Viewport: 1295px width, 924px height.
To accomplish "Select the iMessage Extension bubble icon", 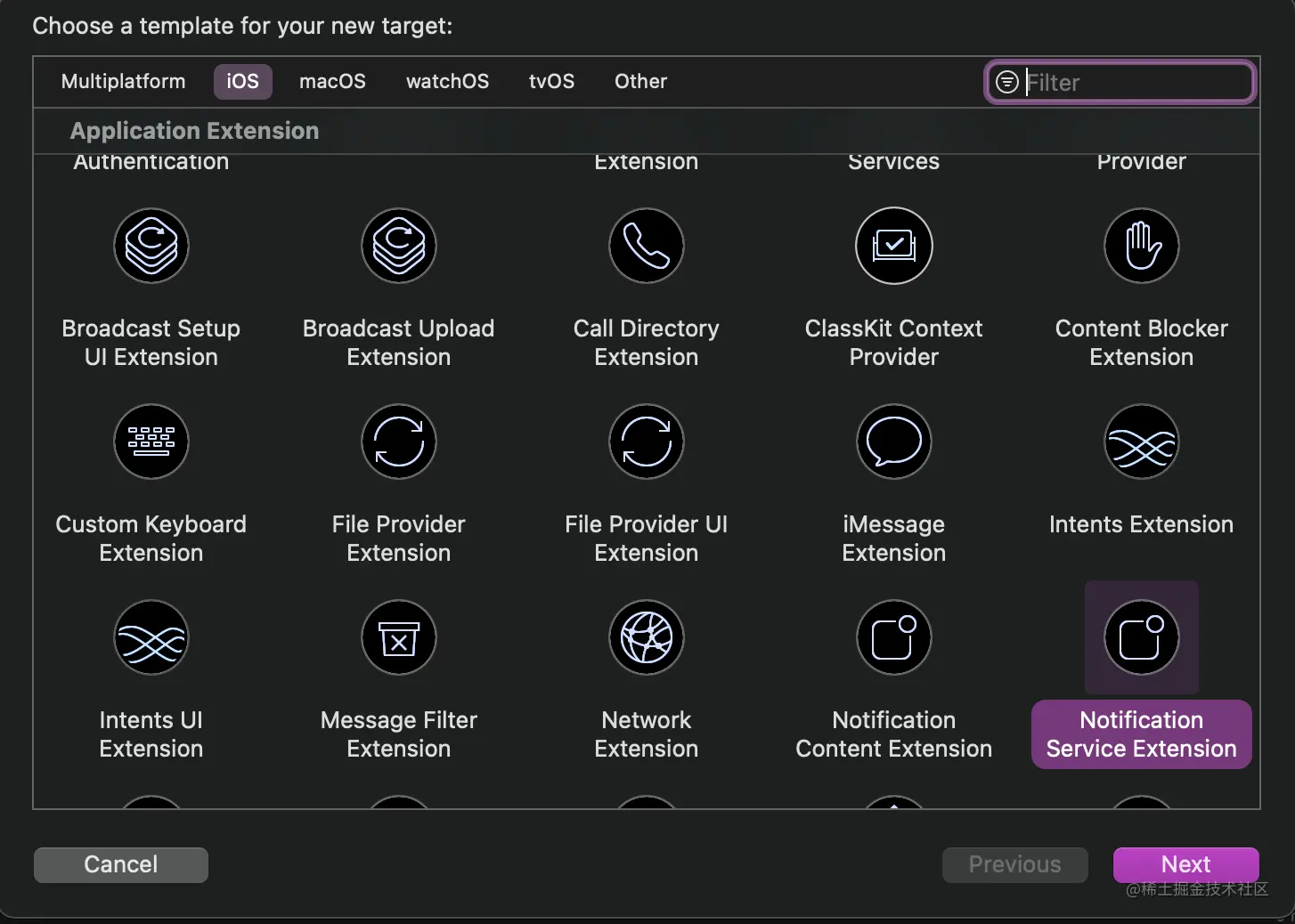I will coord(894,442).
